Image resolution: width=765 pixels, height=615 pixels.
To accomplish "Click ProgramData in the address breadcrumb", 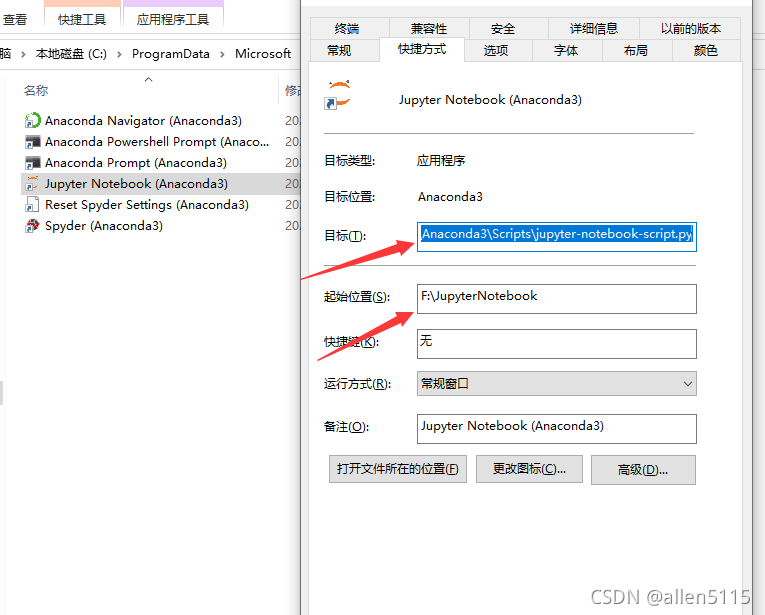I will point(171,54).
